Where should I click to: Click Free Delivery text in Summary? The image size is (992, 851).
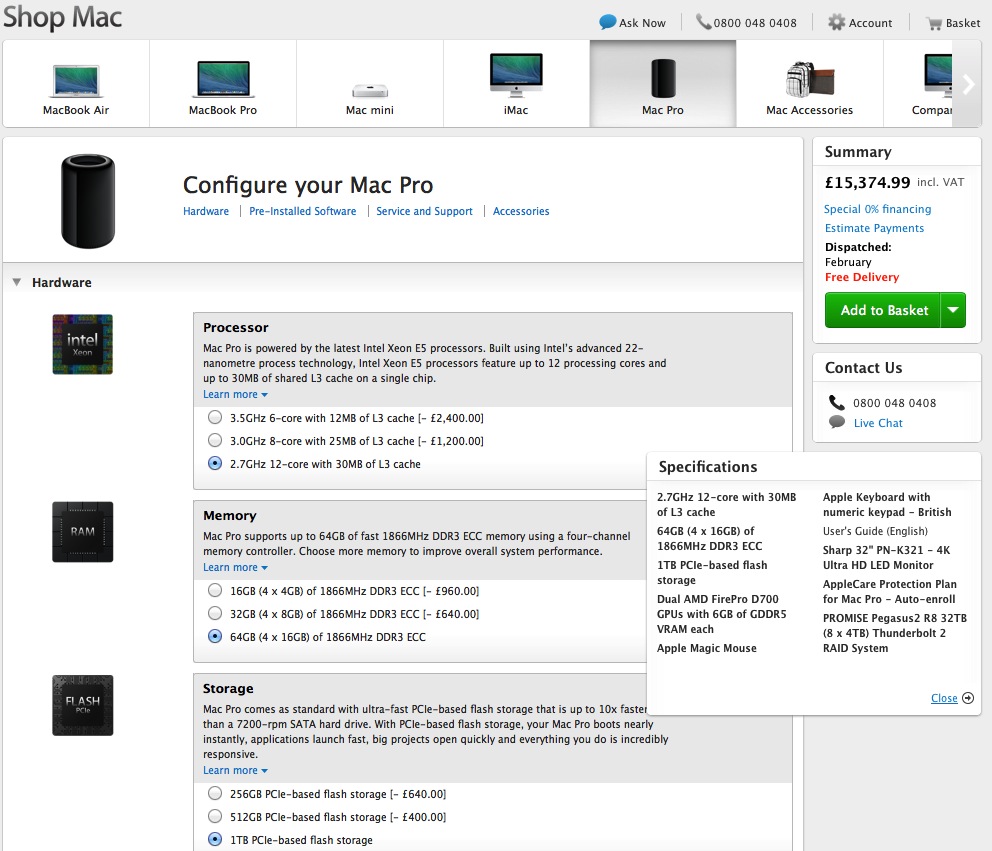pos(862,277)
